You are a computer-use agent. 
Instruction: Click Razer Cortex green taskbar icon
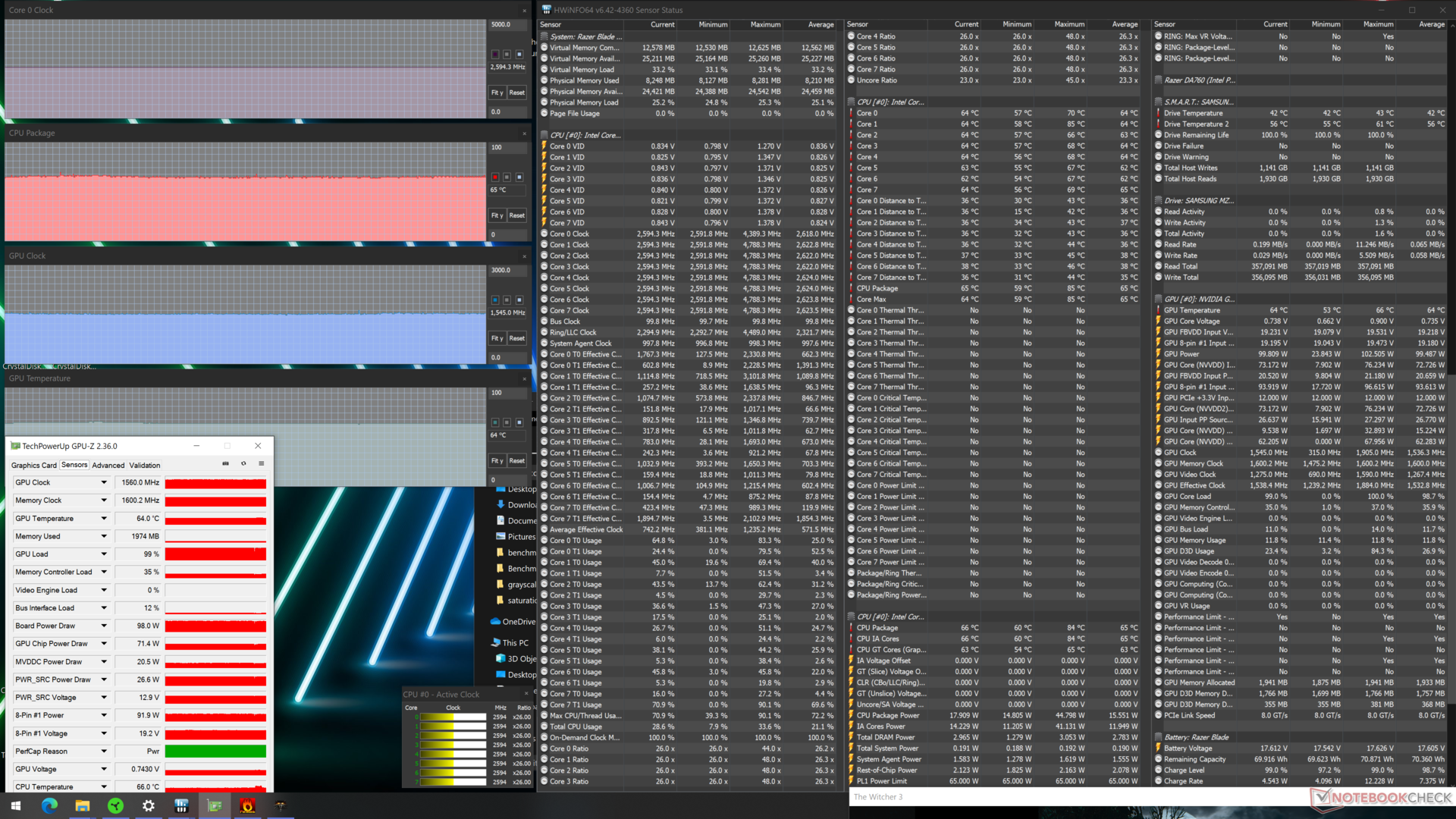(x=115, y=805)
